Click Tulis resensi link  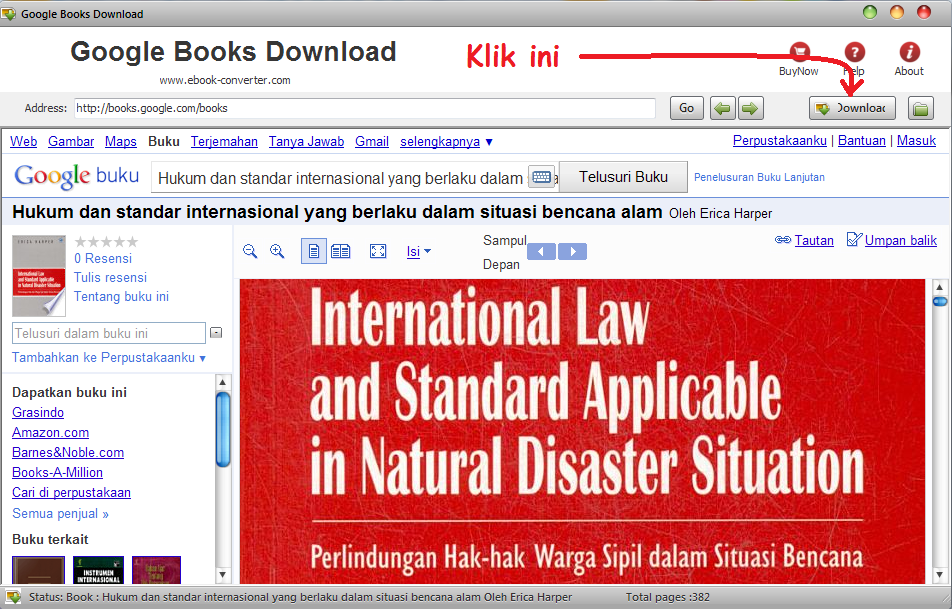pos(110,277)
